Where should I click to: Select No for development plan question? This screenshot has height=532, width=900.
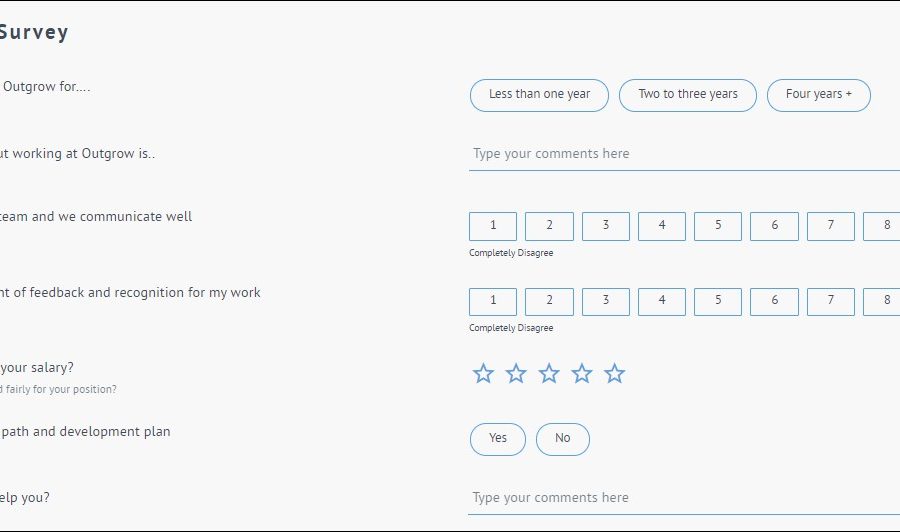[x=563, y=439]
